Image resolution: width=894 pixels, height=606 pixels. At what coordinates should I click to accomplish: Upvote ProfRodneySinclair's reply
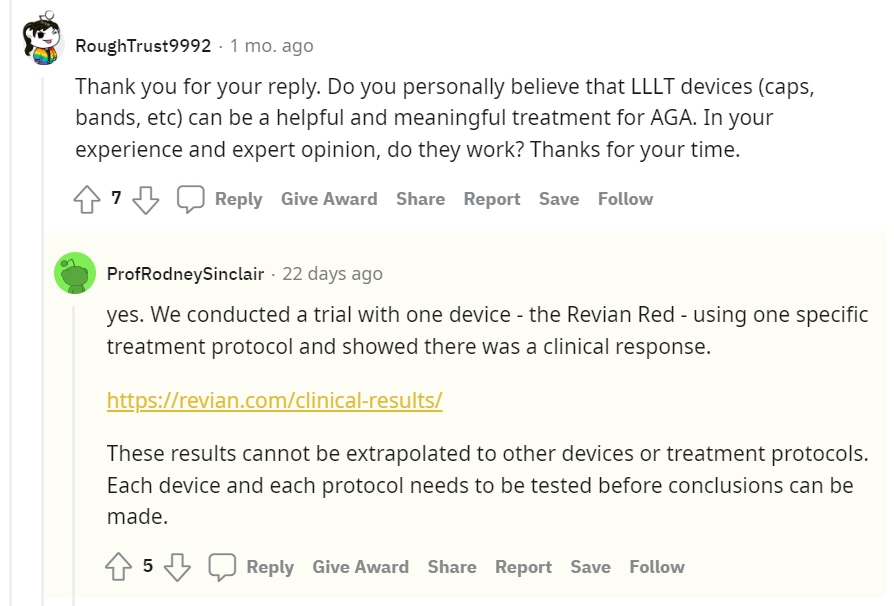(x=119, y=567)
